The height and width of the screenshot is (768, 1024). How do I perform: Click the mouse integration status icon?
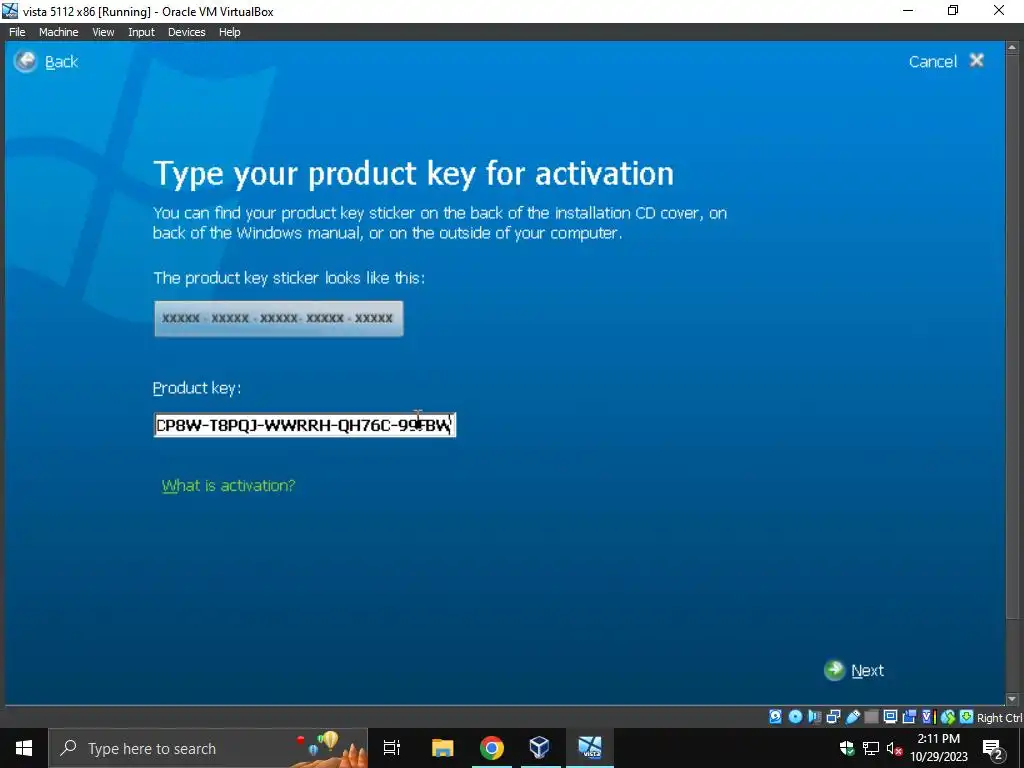[948, 717]
